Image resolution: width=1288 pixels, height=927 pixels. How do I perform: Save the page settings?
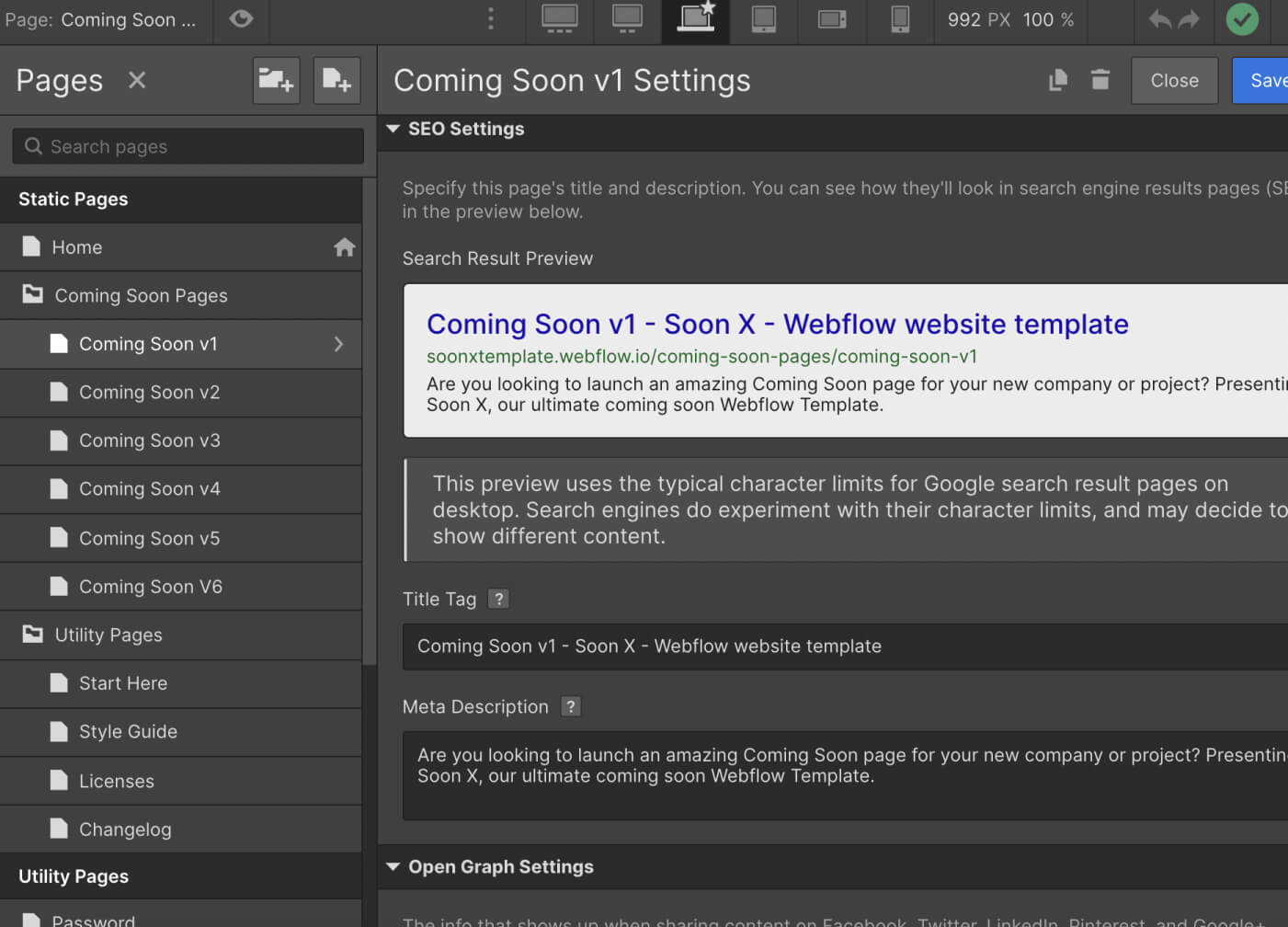point(1269,80)
